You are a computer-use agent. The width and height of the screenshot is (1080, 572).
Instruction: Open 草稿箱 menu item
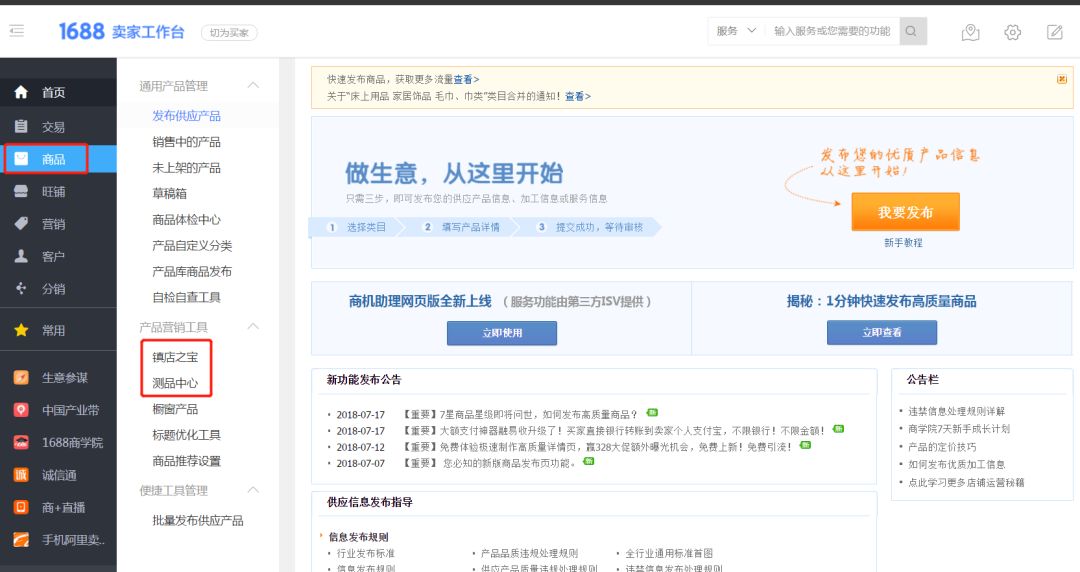pos(169,194)
